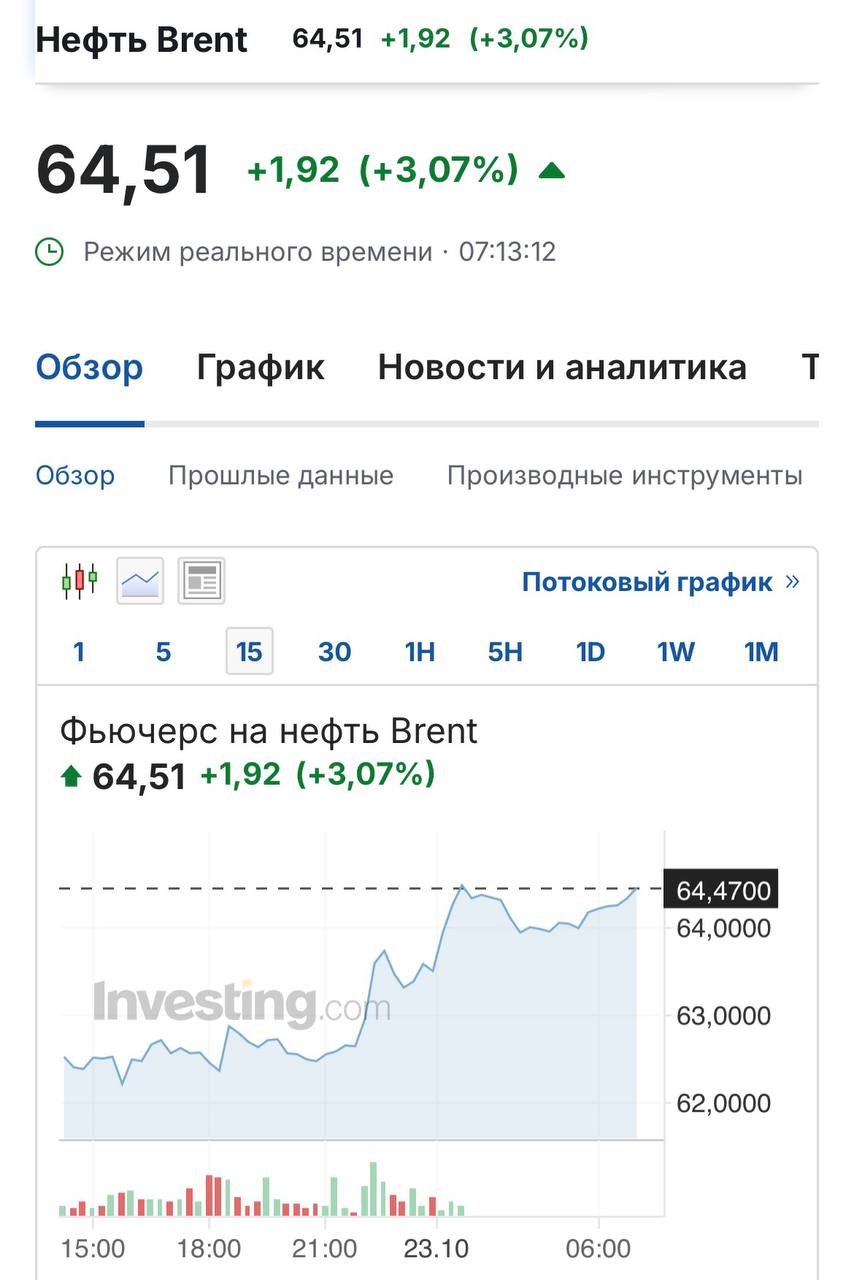This screenshot has width=854, height=1280.
Task: Click the 64,4700 price label on chart
Action: (722, 890)
